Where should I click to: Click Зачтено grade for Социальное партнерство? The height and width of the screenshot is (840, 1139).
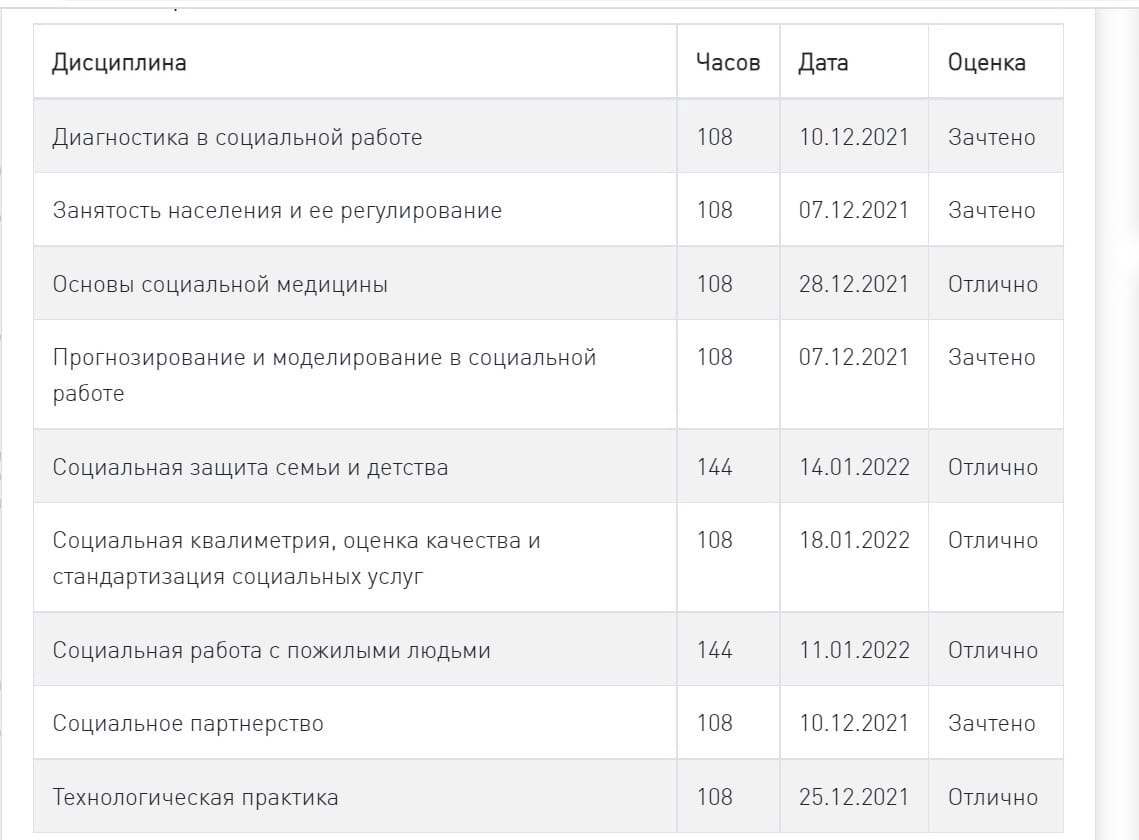click(x=991, y=723)
